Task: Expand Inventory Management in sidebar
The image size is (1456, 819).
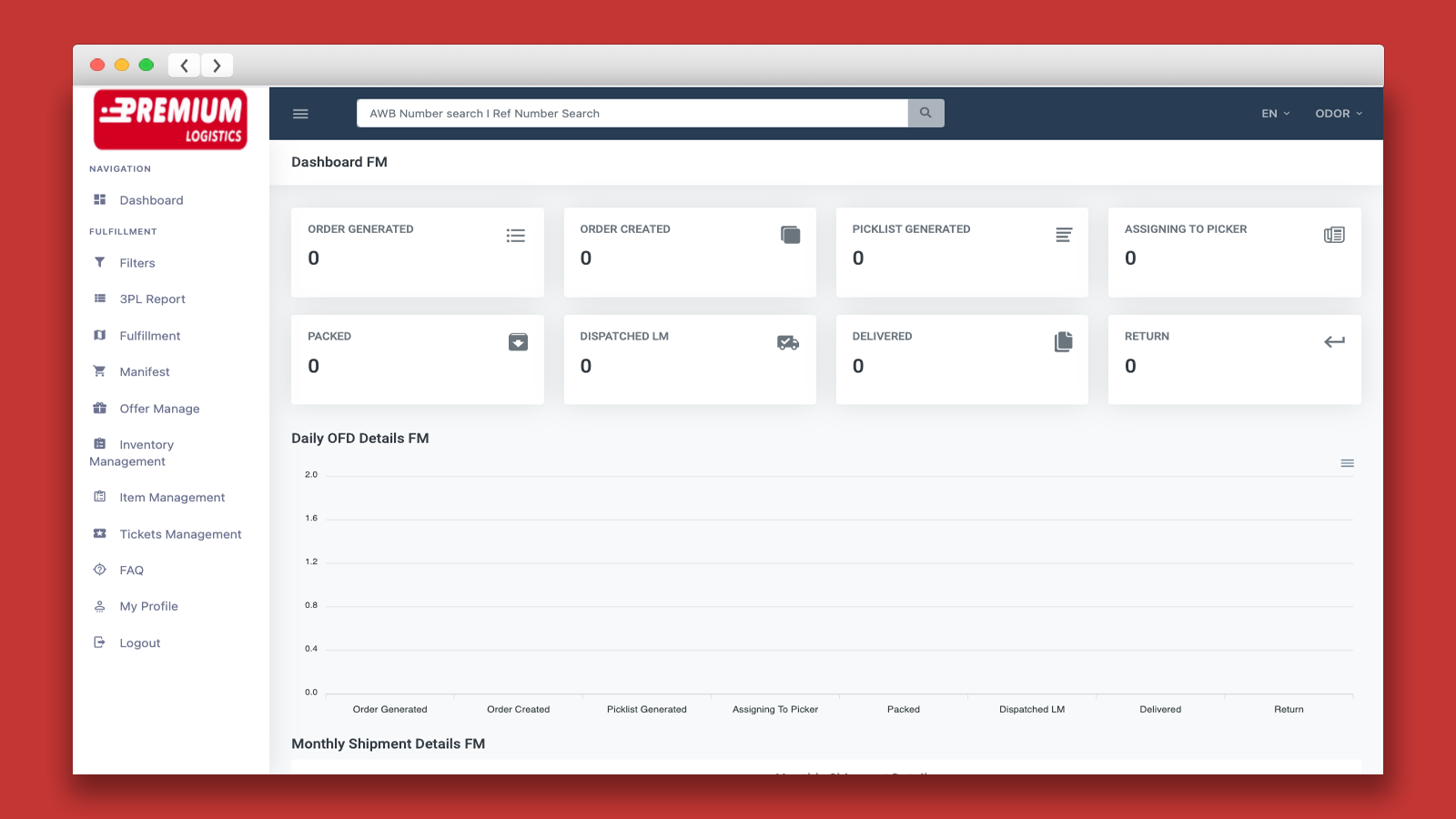Action: pyautogui.click(x=146, y=453)
